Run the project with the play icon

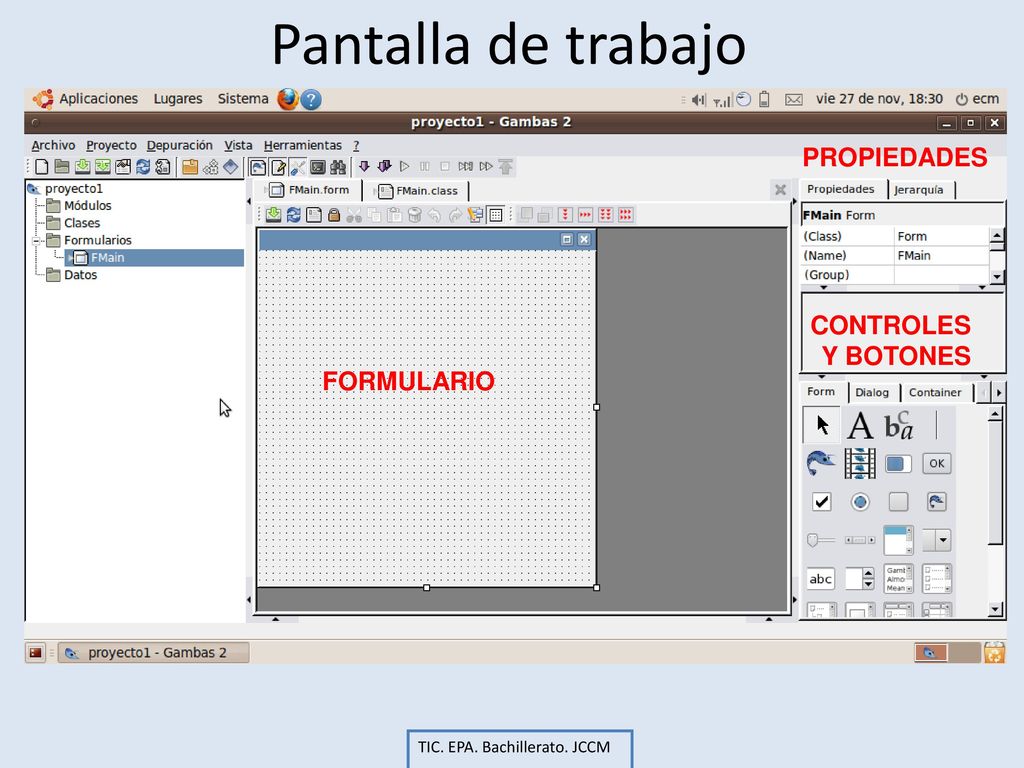coord(405,167)
